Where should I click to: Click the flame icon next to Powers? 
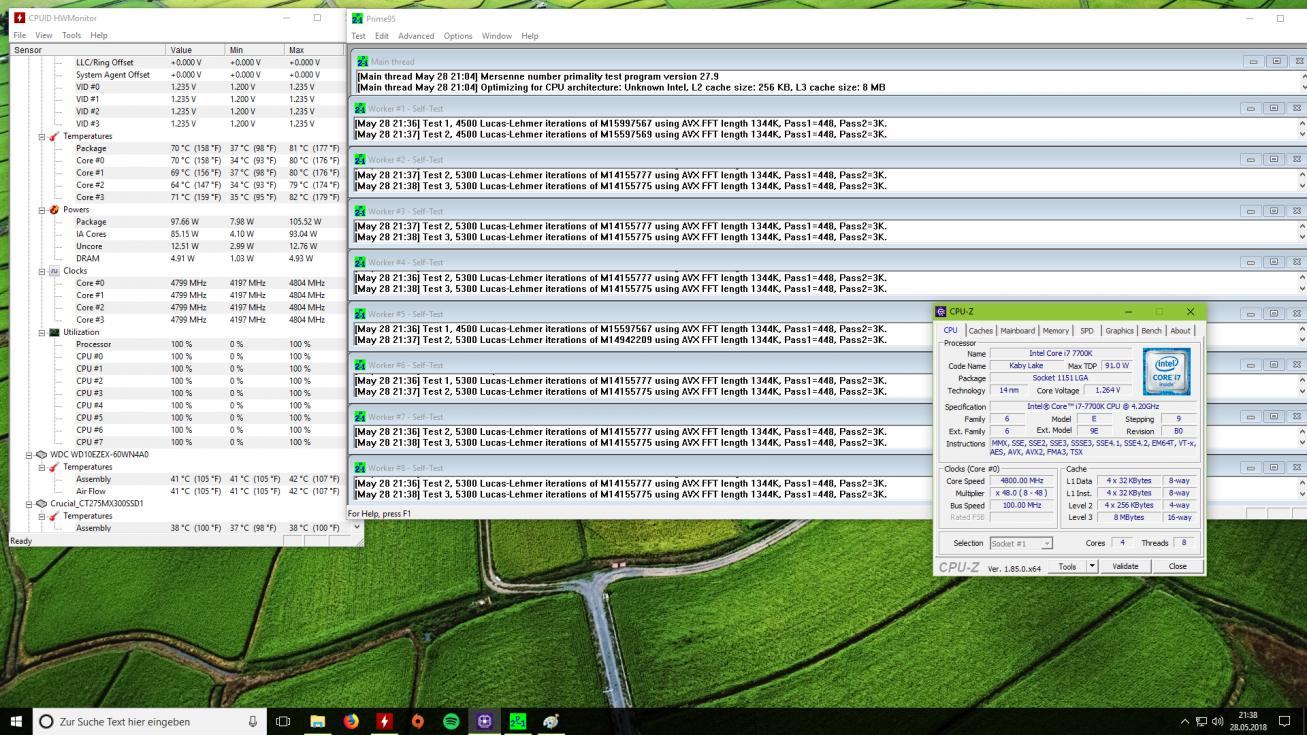[55, 210]
